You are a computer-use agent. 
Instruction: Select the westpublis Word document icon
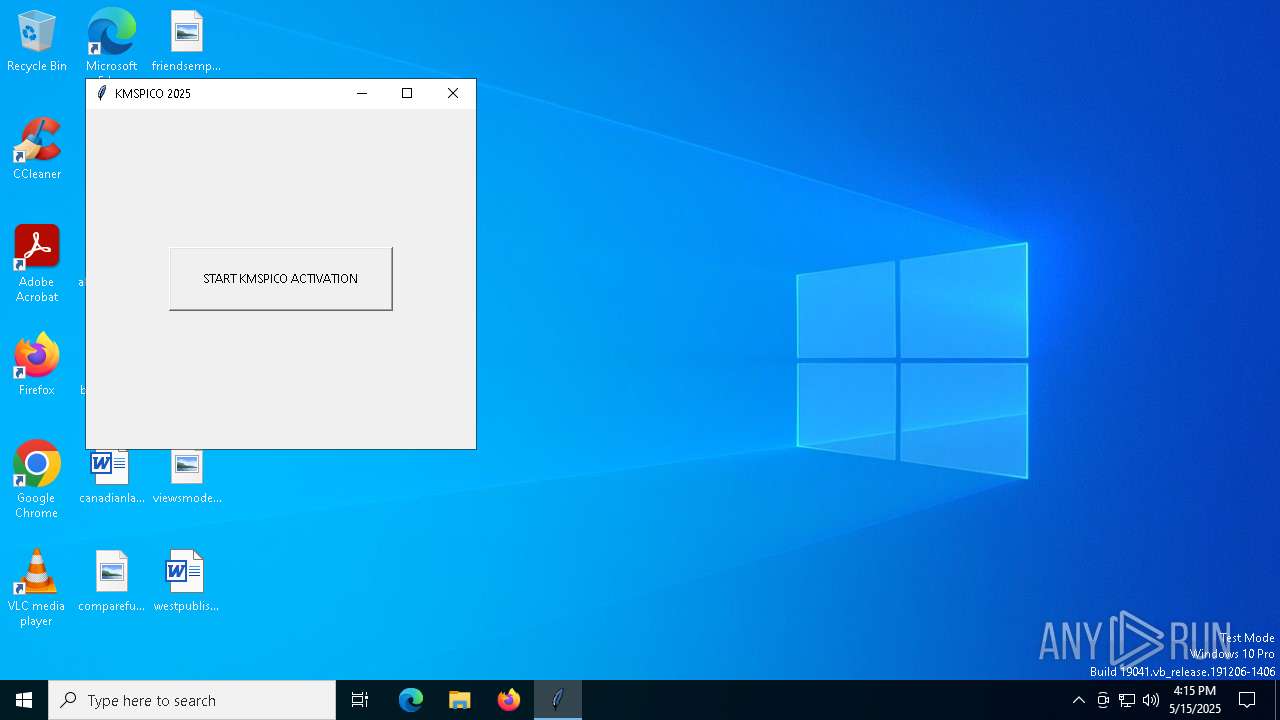[186, 582]
